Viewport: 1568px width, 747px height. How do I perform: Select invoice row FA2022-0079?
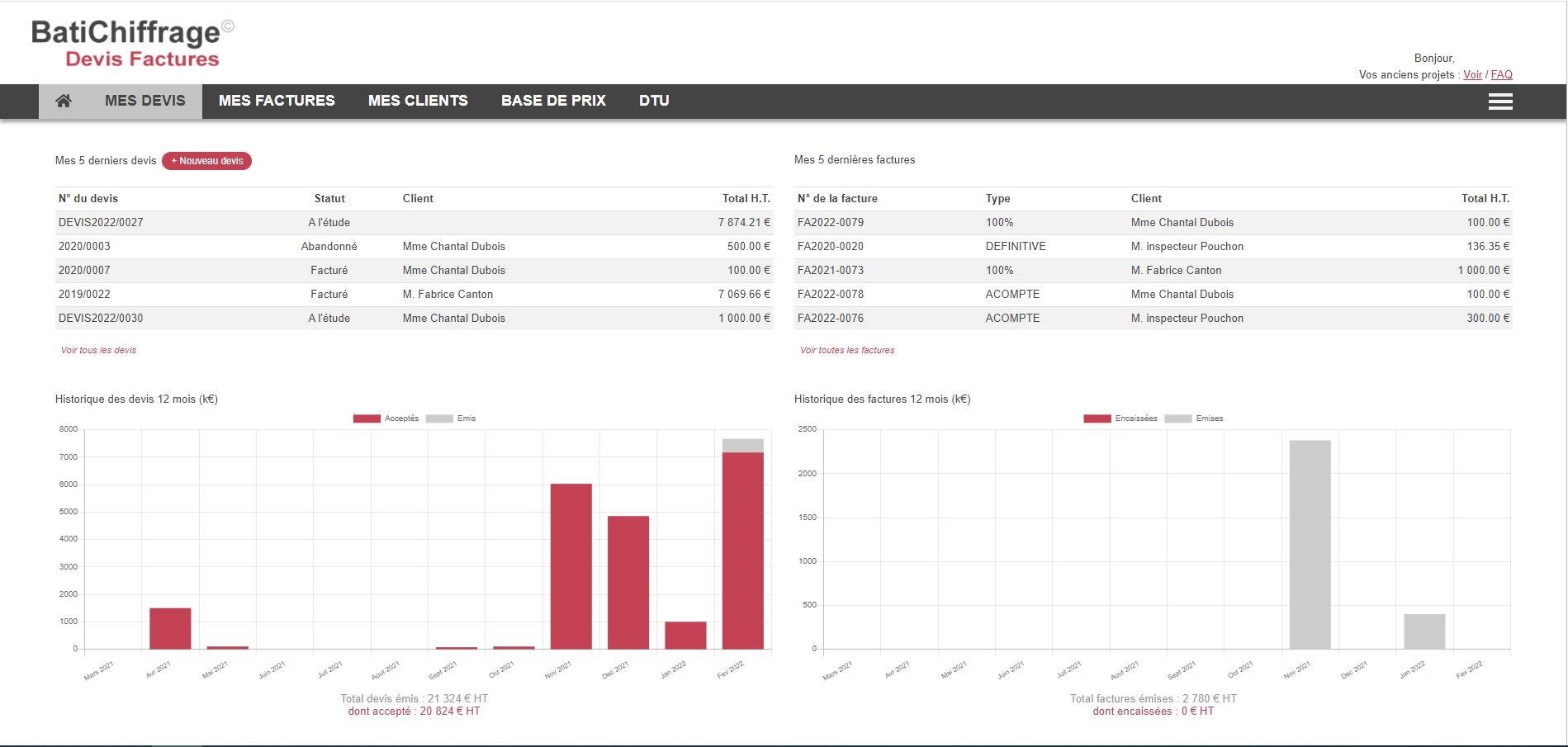[1153, 222]
